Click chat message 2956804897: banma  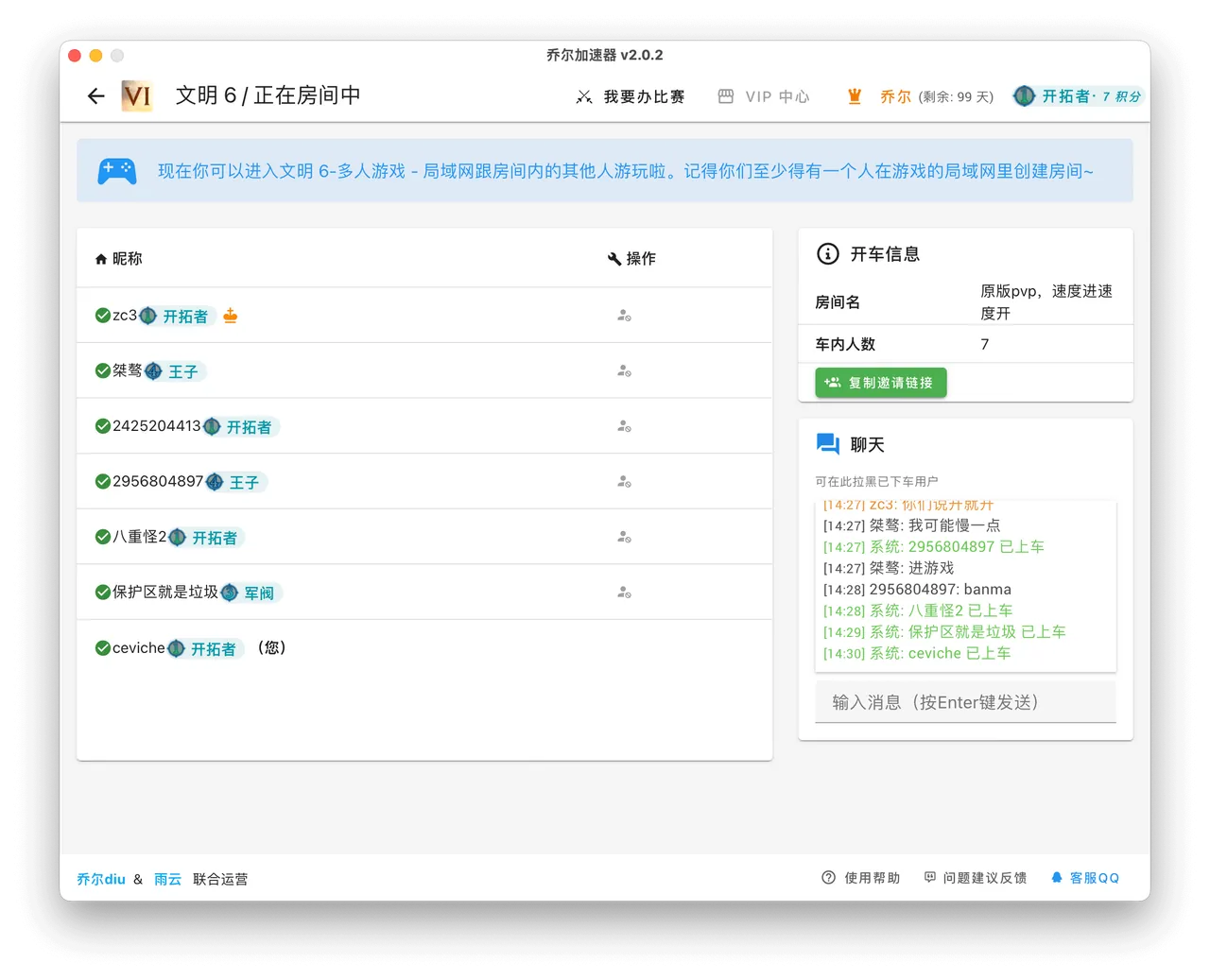(917, 590)
